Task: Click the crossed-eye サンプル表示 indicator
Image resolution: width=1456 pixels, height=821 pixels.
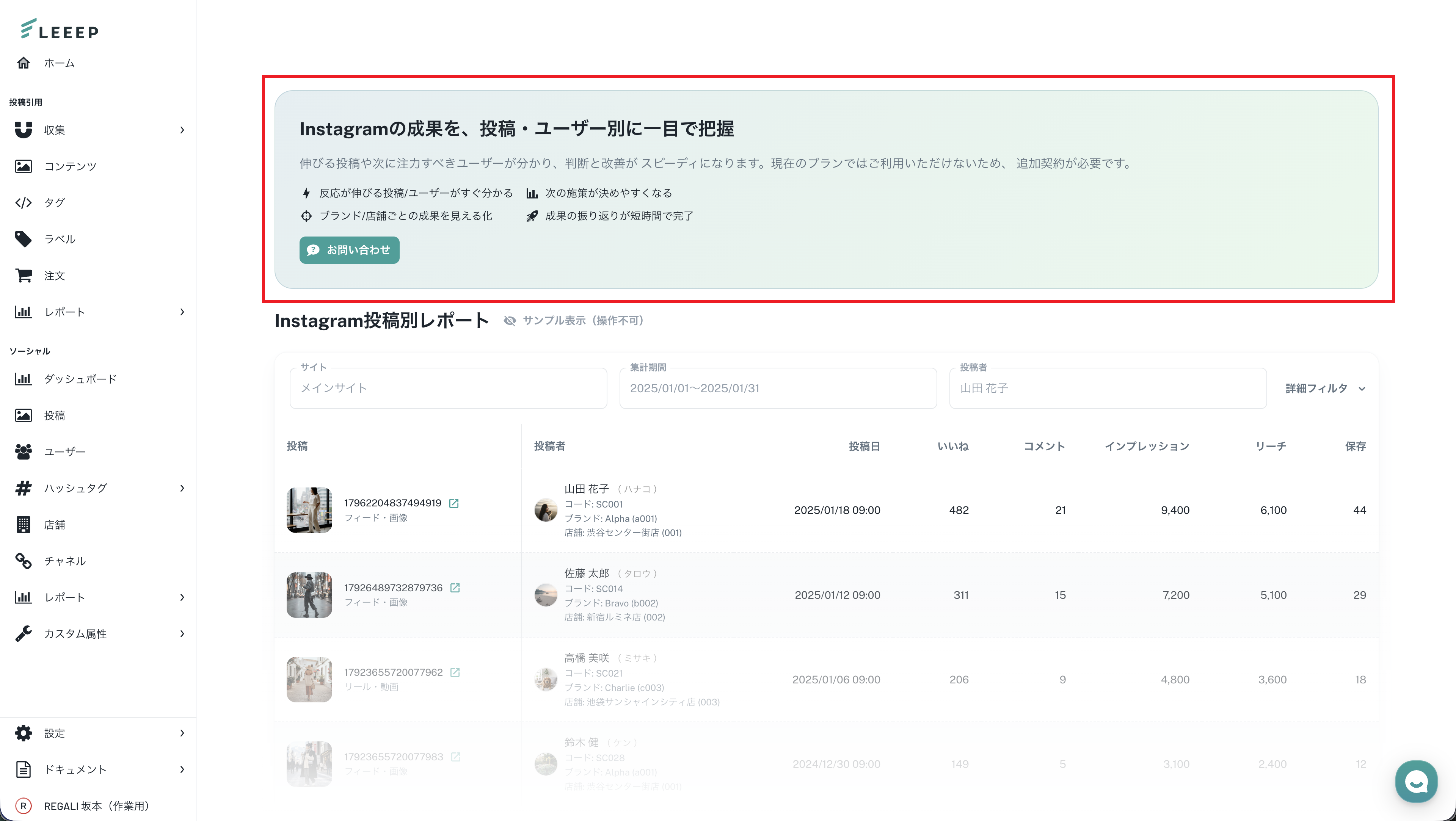Action: (510, 321)
